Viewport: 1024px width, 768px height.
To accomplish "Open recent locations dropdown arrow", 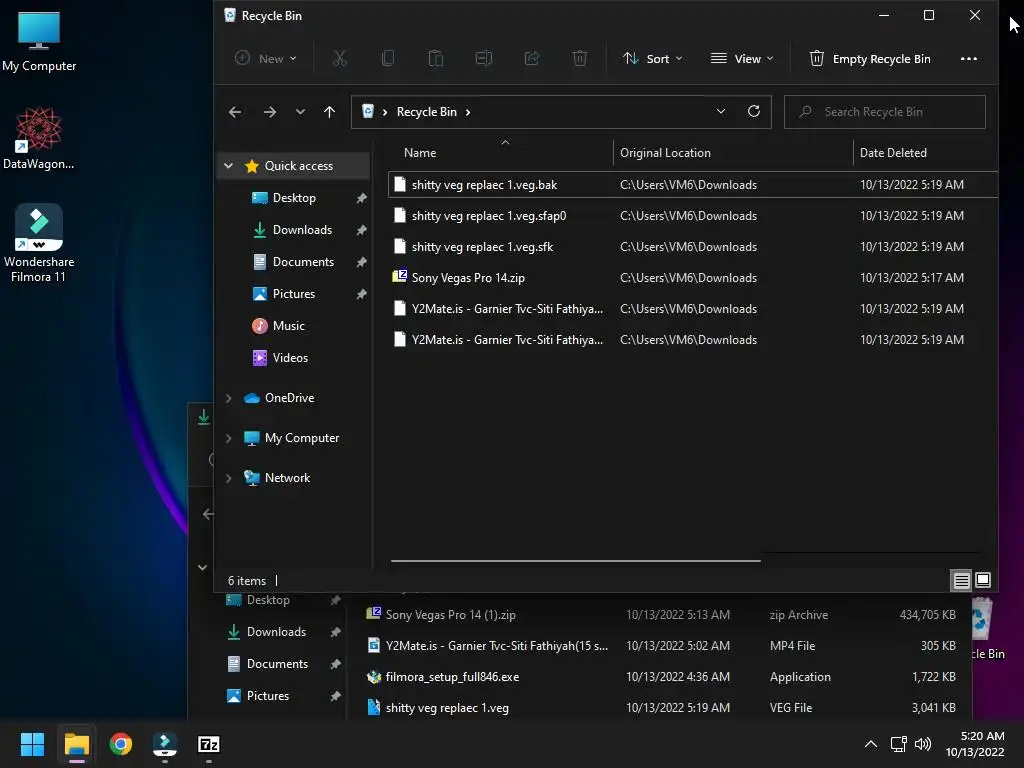I will (300, 112).
